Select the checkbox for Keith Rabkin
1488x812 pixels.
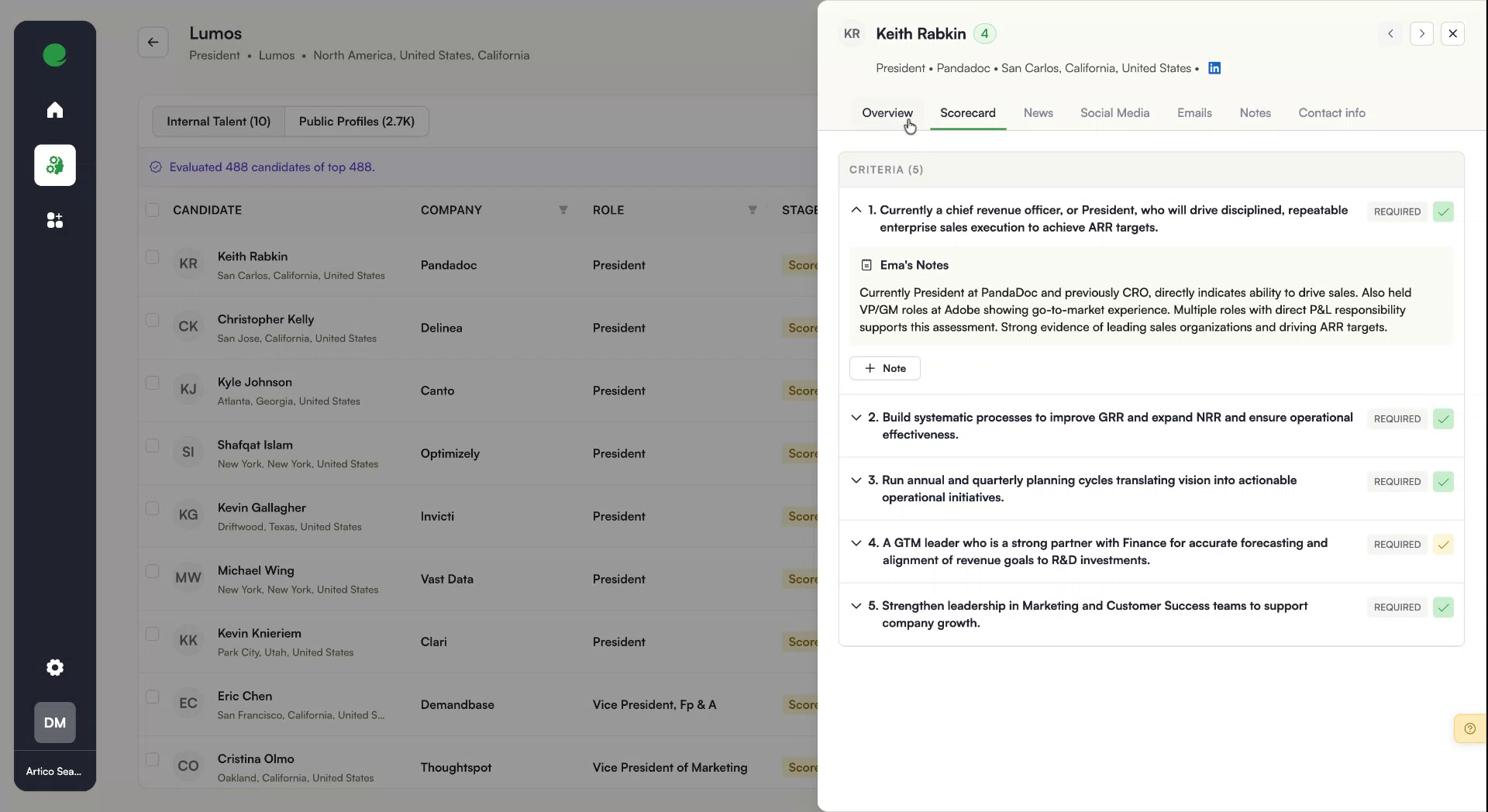coord(152,258)
